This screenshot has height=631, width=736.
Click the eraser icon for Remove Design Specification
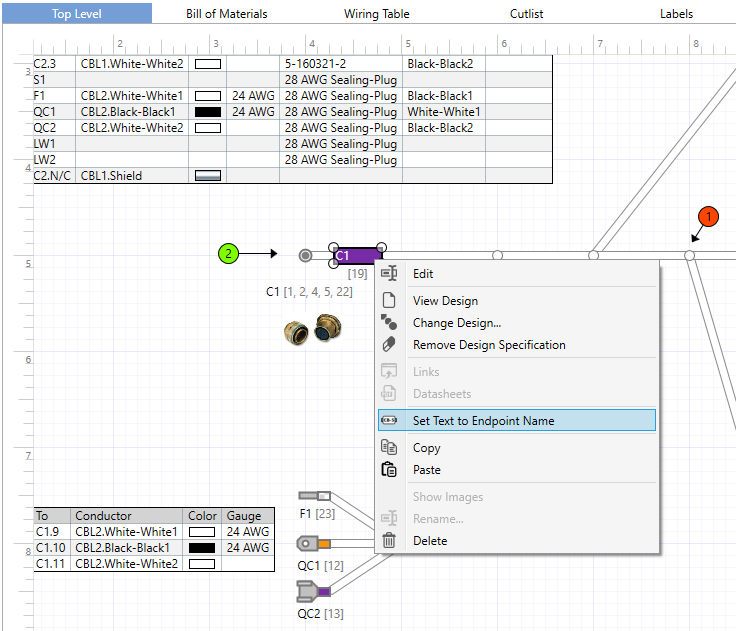389,344
